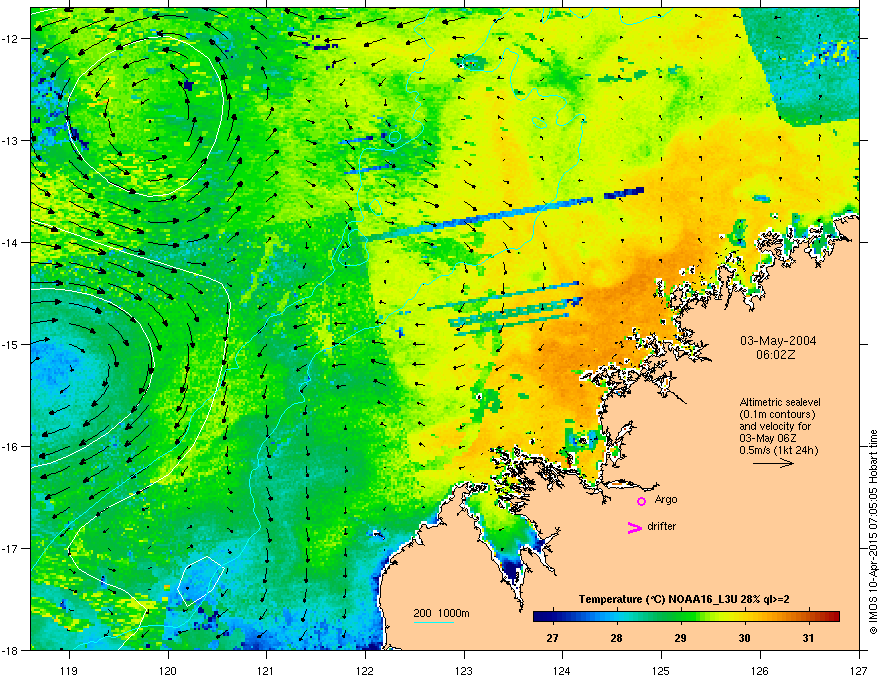Click the '200 1000m' bathymetry label

click(442, 613)
